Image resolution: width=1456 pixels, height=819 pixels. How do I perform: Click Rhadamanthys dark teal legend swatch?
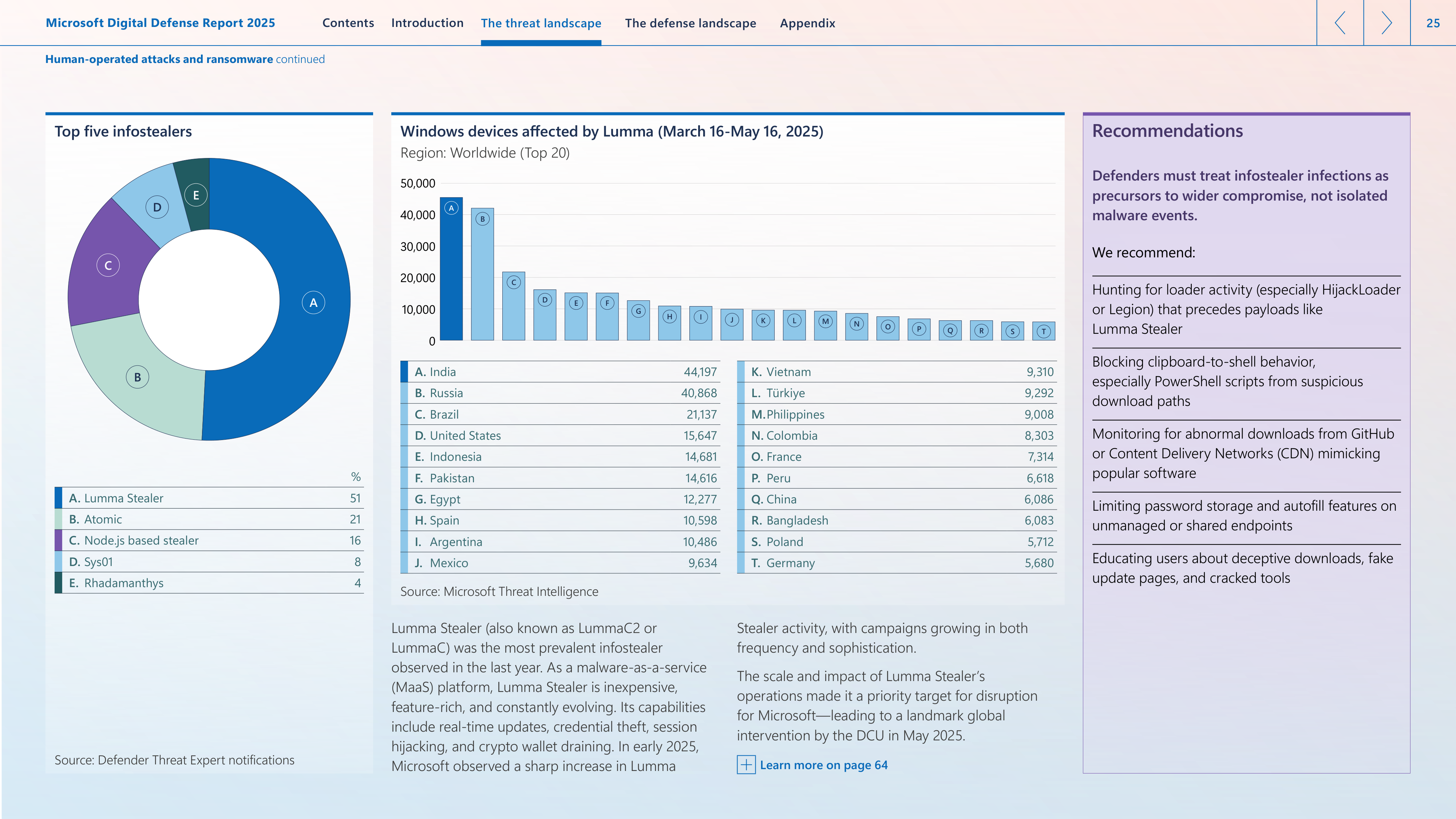[x=58, y=583]
